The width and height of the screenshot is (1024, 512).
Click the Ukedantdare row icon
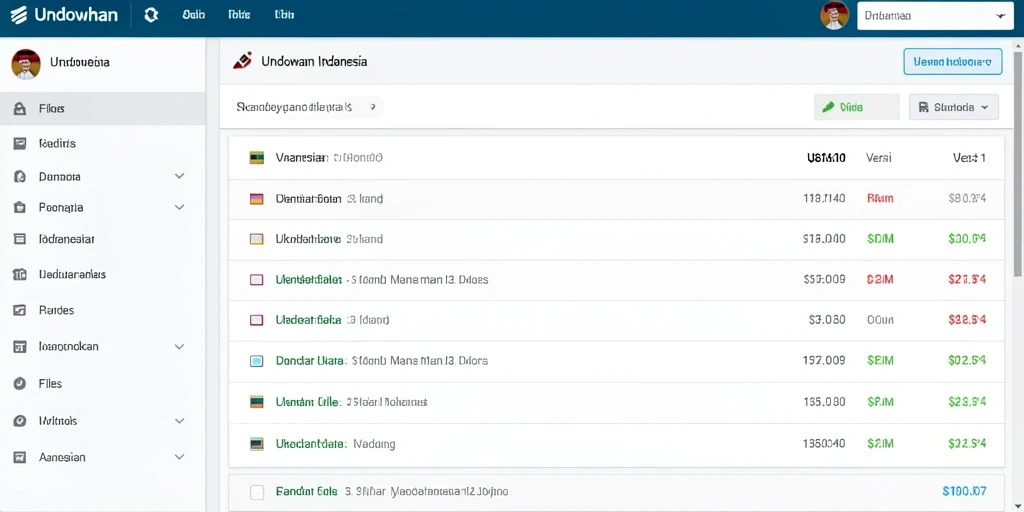[257, 444]
